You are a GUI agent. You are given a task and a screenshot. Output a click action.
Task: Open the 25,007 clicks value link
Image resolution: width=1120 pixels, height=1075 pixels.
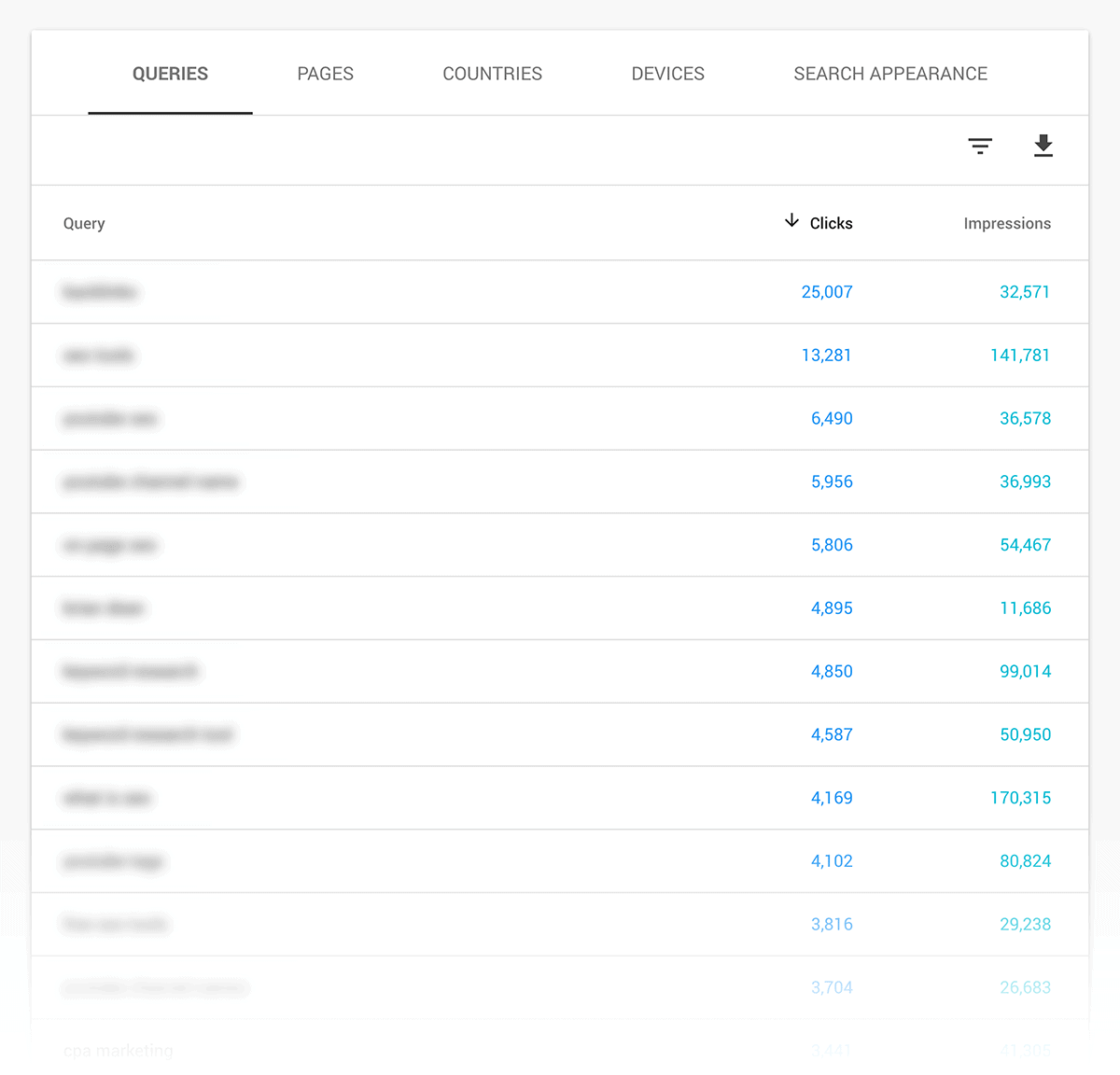(827, 292)
